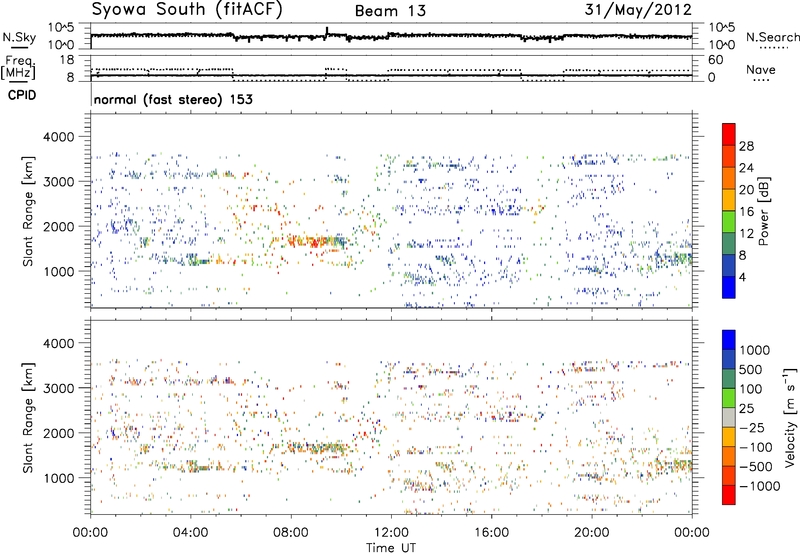Click the '1000' range tick in the velocity panel

tap(58, 478)
